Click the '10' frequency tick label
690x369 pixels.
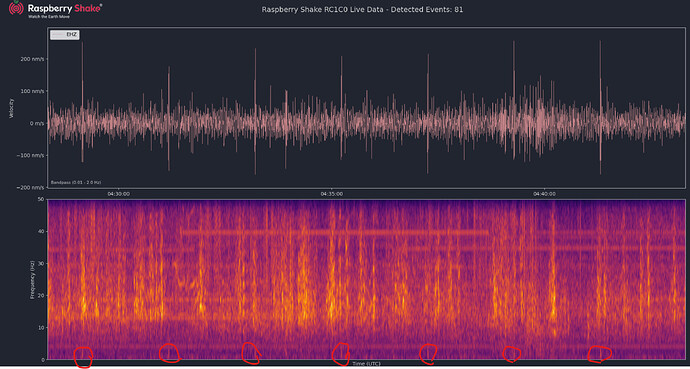tap(42, 328)
